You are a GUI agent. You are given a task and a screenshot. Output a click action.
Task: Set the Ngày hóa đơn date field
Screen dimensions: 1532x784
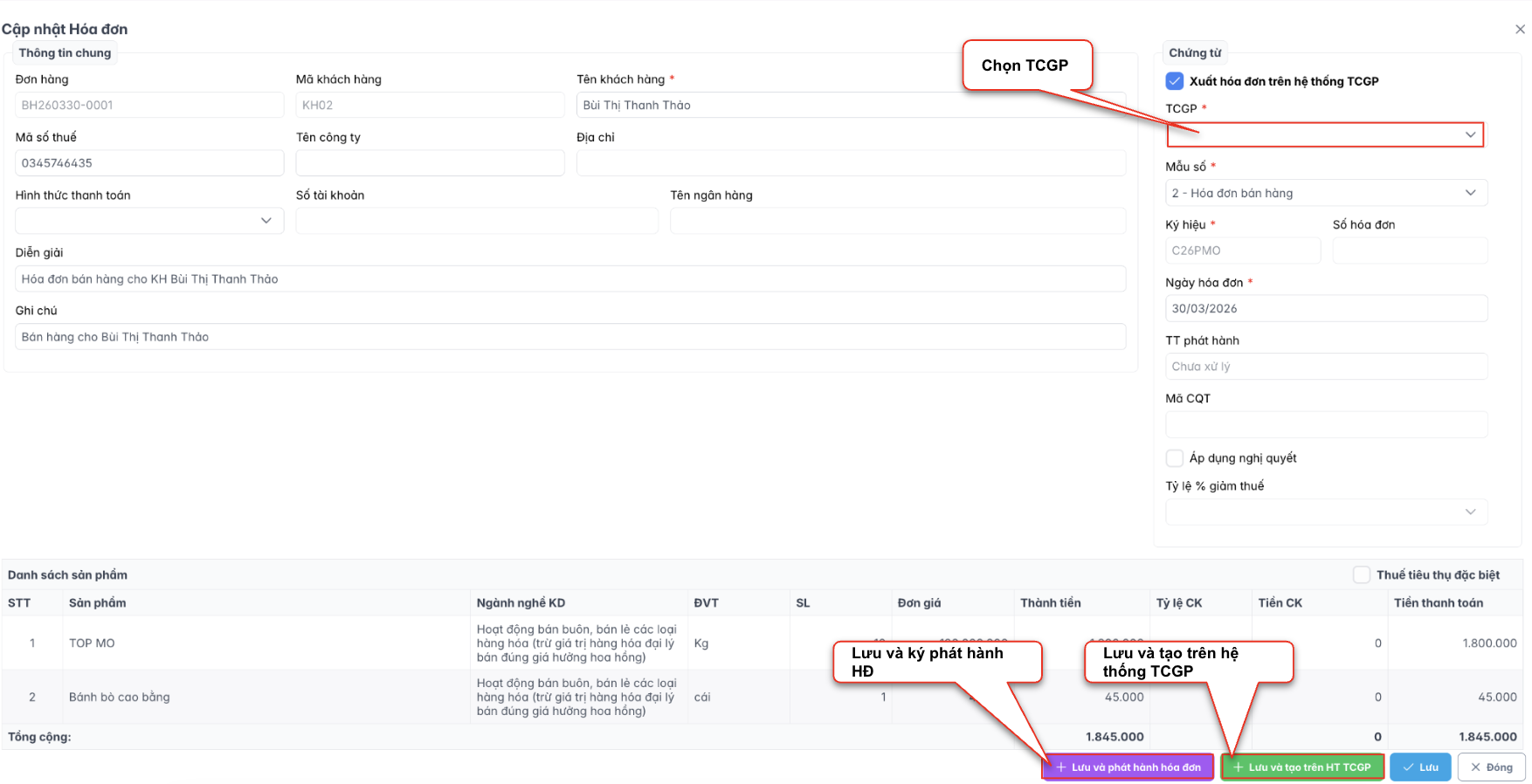(1325, 309)
